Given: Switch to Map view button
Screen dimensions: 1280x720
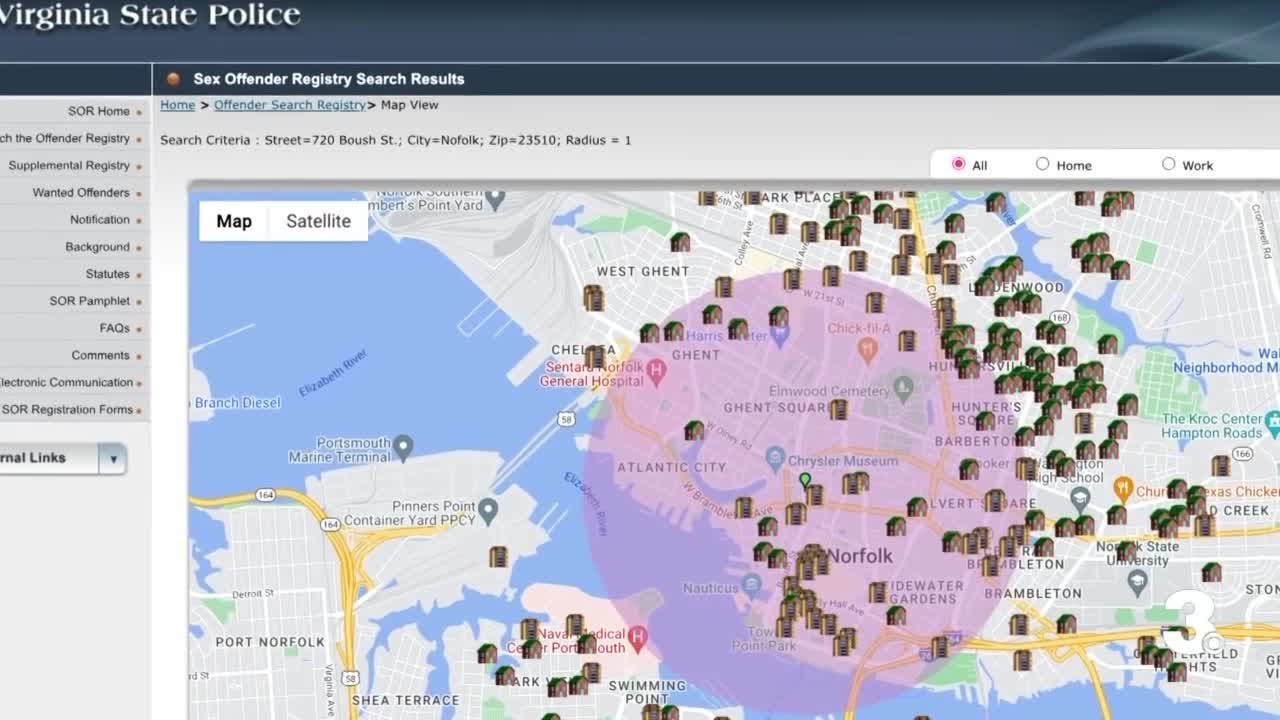Looking at the screenshot, I should (234, 221).
